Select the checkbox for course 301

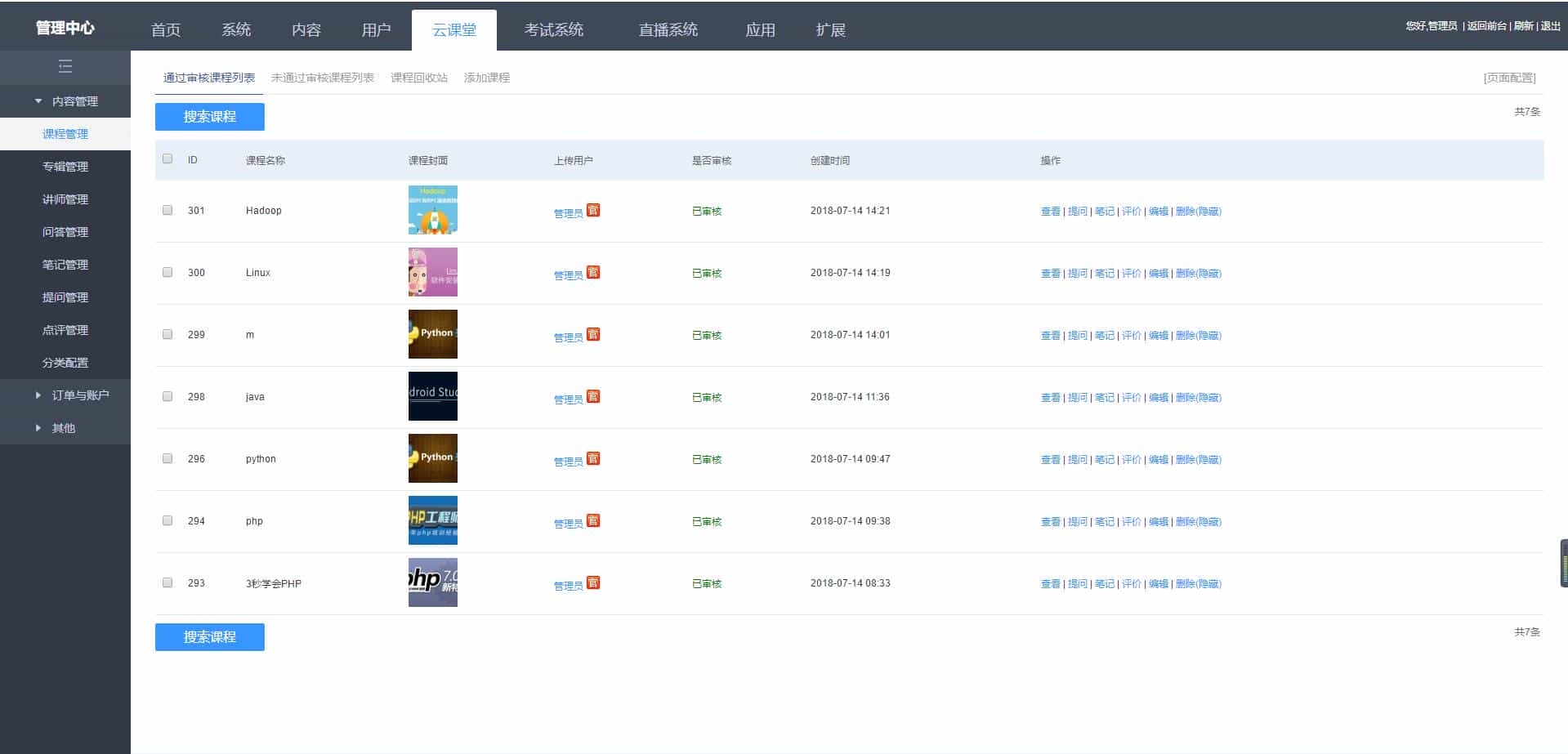(168, 210)
